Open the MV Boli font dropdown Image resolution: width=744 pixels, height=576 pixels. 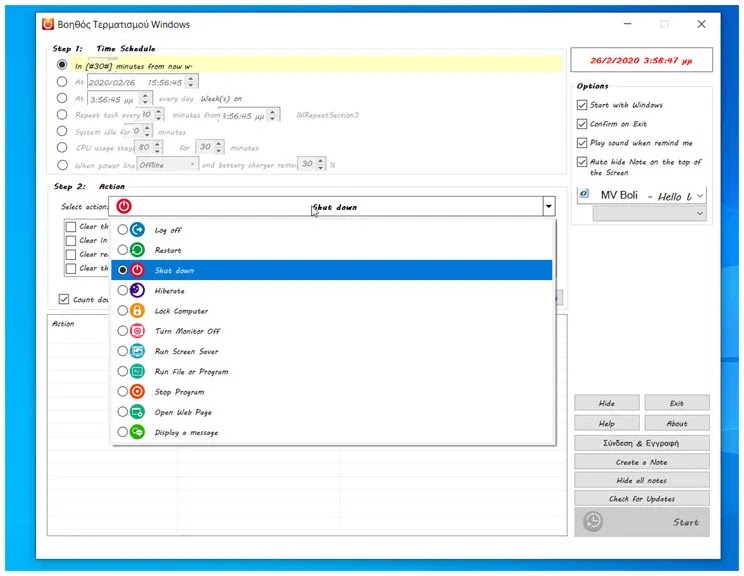[700, 195]
